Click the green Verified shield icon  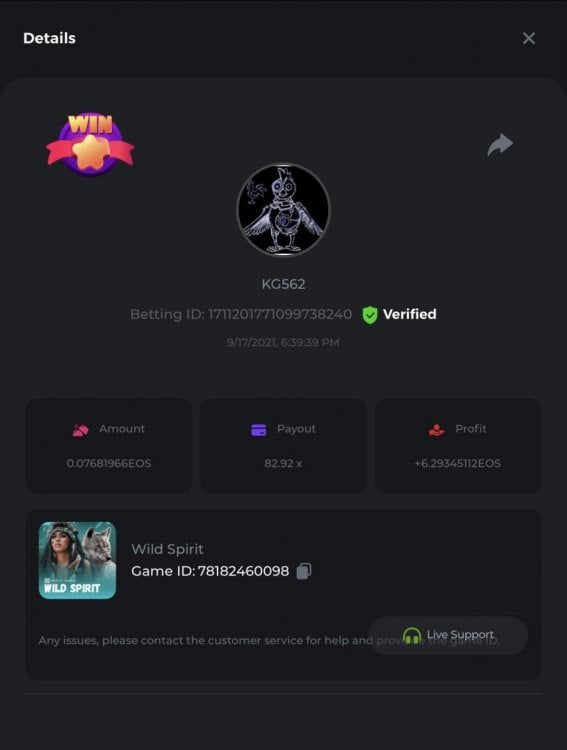click(369, 315)
